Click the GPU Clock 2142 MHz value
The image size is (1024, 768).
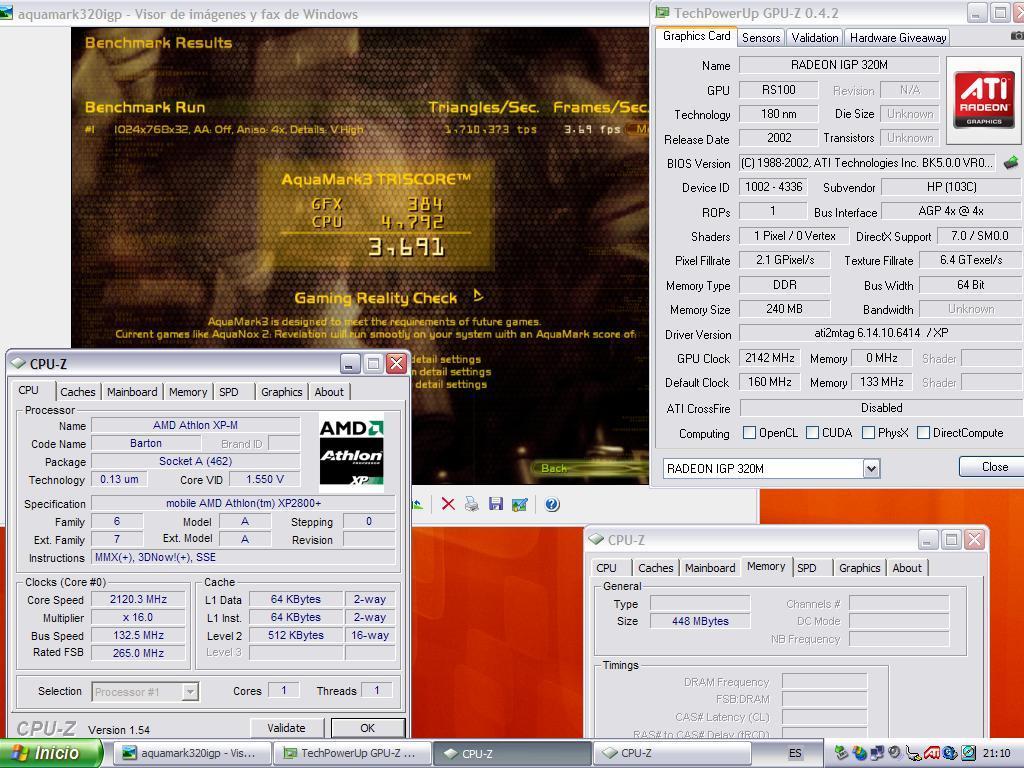[769, 358]
